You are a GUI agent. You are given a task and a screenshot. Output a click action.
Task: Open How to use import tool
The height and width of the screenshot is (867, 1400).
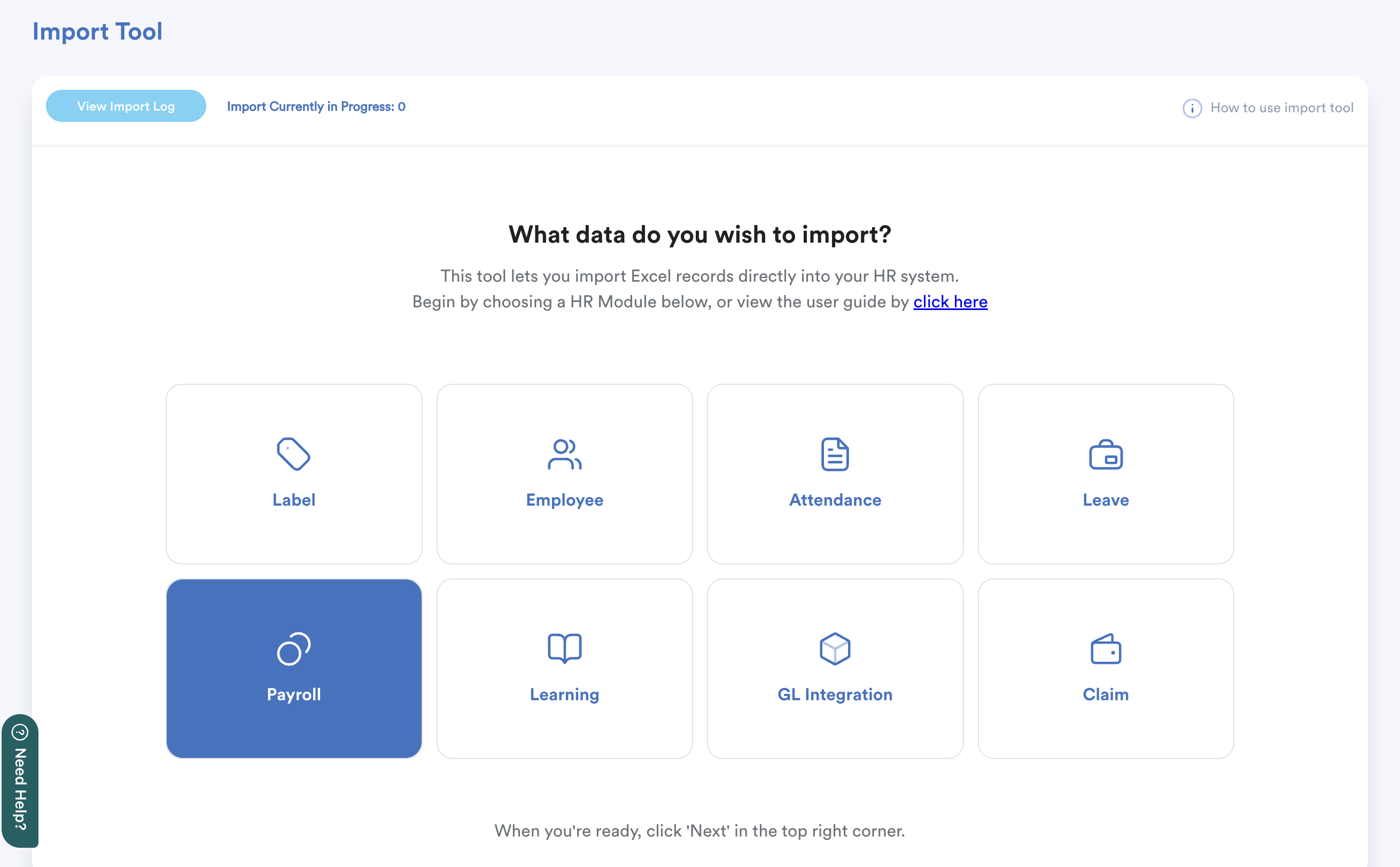tap(1281, 108)
